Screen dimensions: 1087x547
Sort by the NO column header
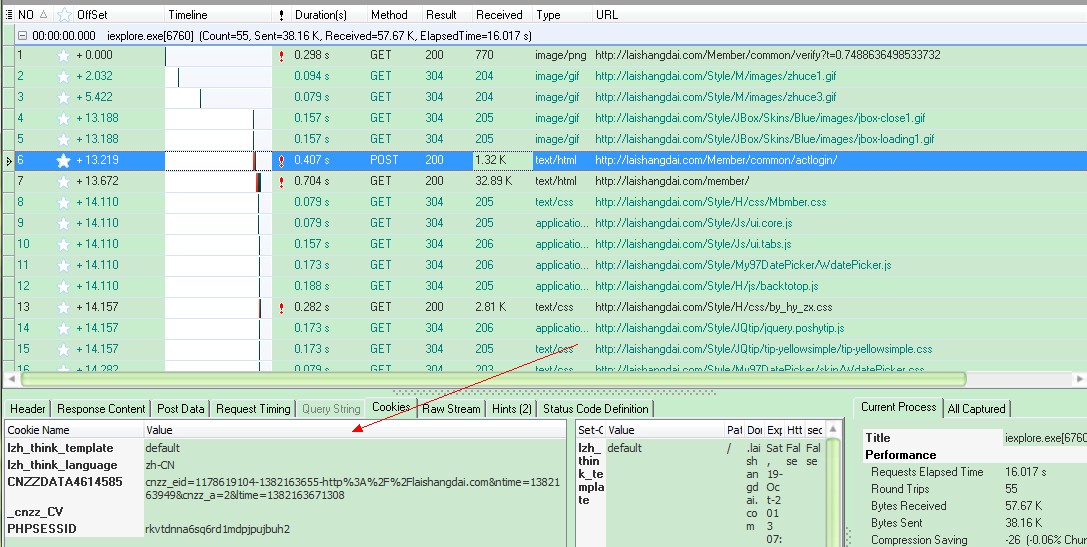[x=26, y=15]
